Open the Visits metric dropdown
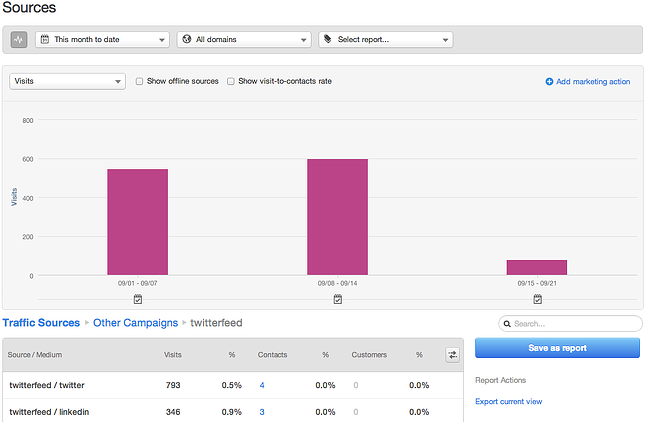The image size is (649, 422). (x=67, y=82)
